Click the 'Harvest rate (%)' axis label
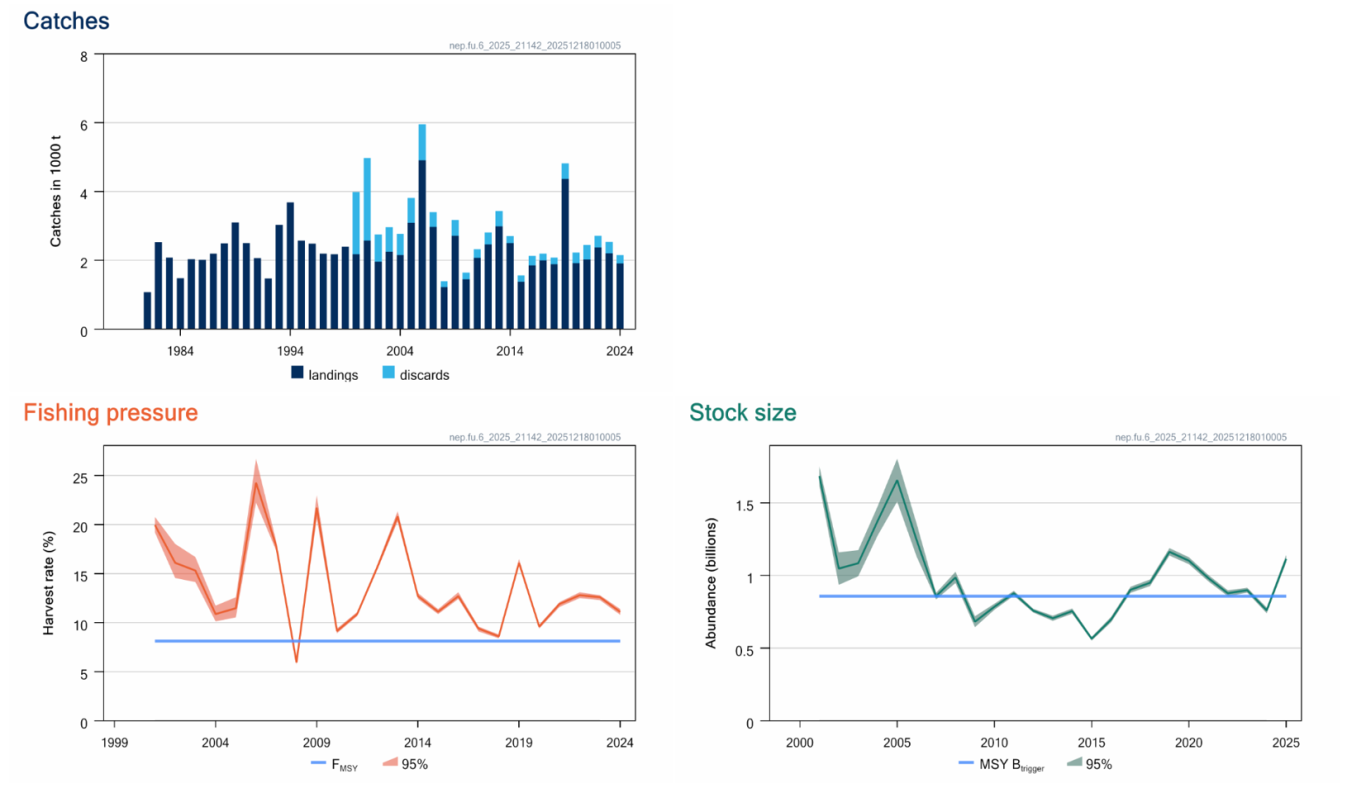 click(49, 584)
